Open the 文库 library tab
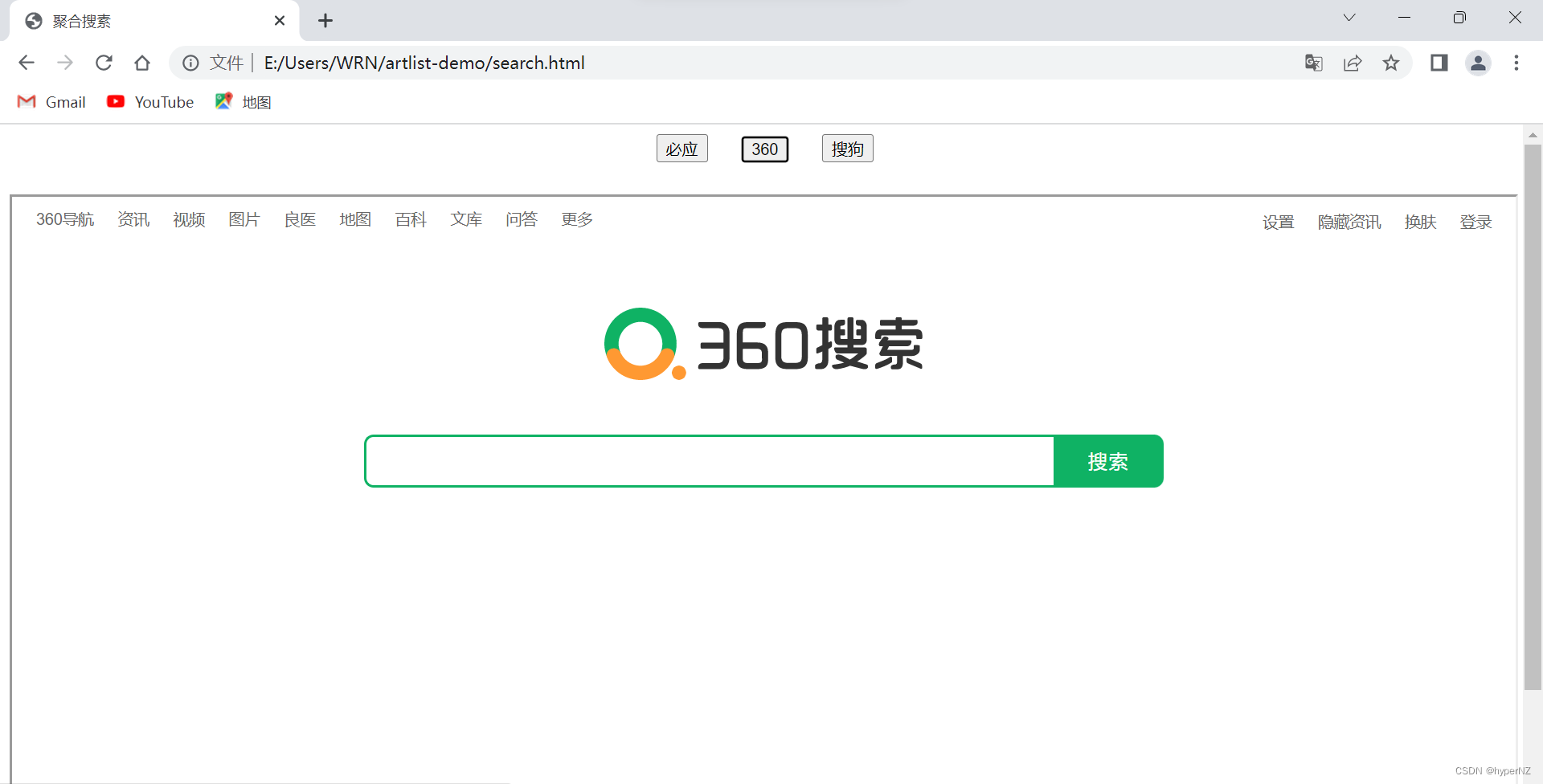Viewport: 1543px width, 784px height. pos(466,219)
